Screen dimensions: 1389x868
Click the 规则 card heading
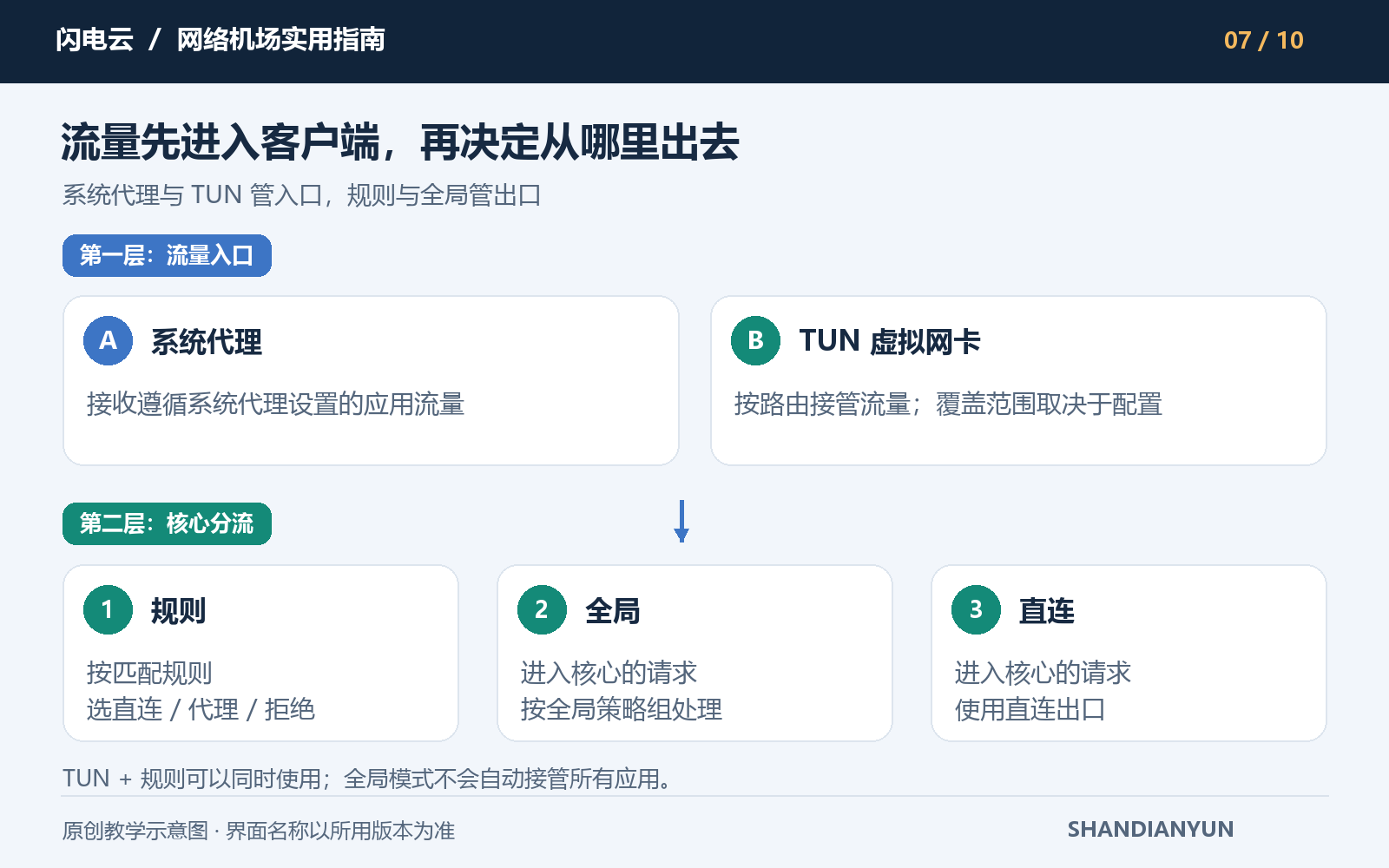tap(179, 611)
